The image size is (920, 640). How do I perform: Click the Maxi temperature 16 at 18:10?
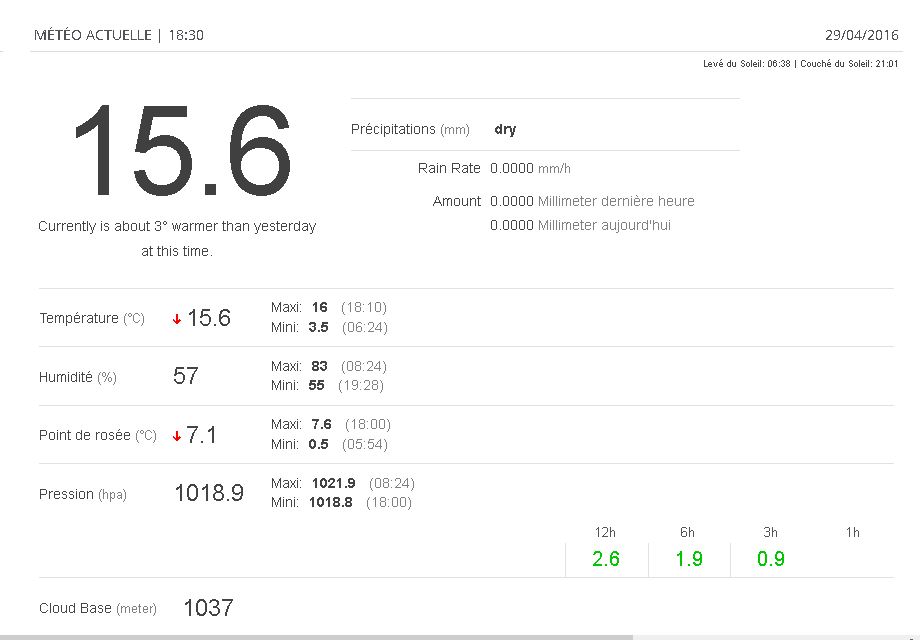320,307
